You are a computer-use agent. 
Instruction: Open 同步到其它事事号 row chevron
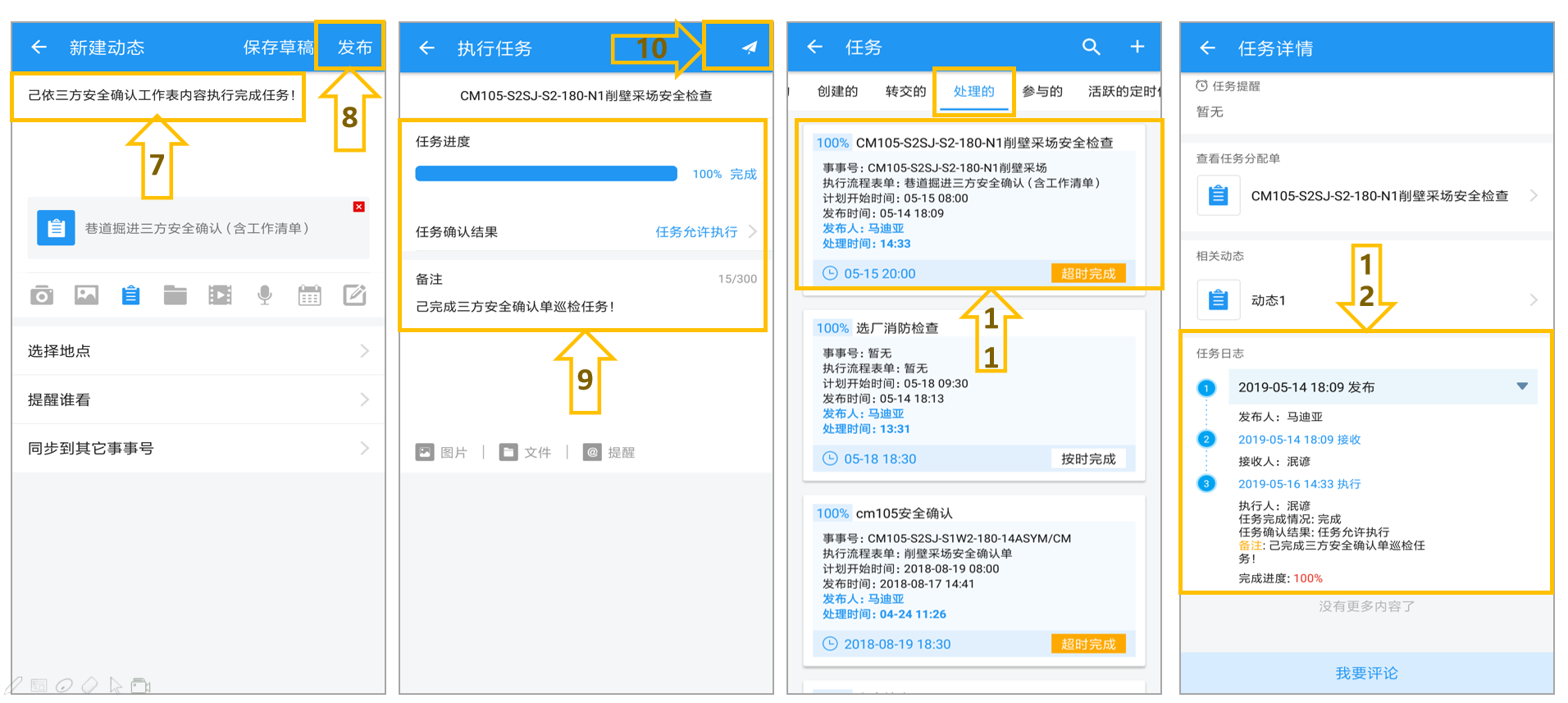pyautogui.click(x=364, y=448)
